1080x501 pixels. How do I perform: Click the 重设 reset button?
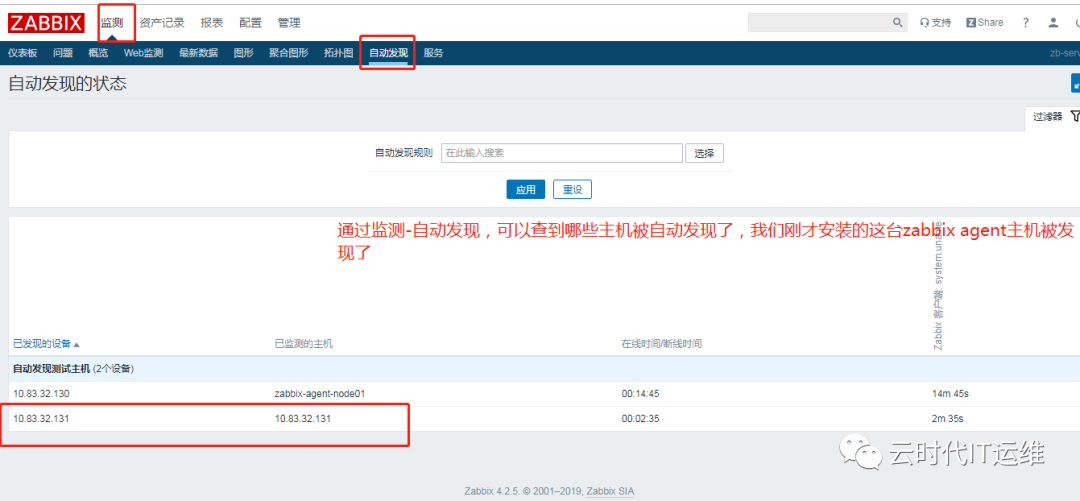(x=572, y=190)
